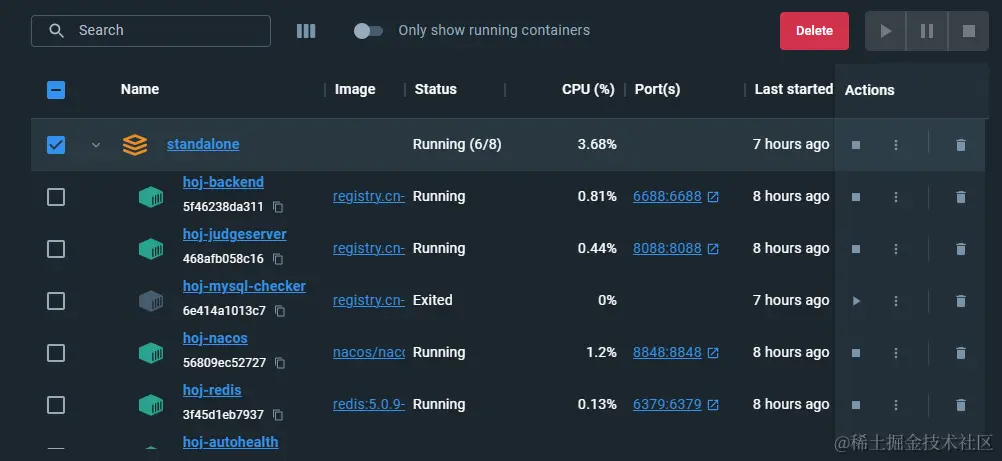Collapse the standalone stack group
The width and height of the screenshot is (1002, 461).
pos(96,145)
